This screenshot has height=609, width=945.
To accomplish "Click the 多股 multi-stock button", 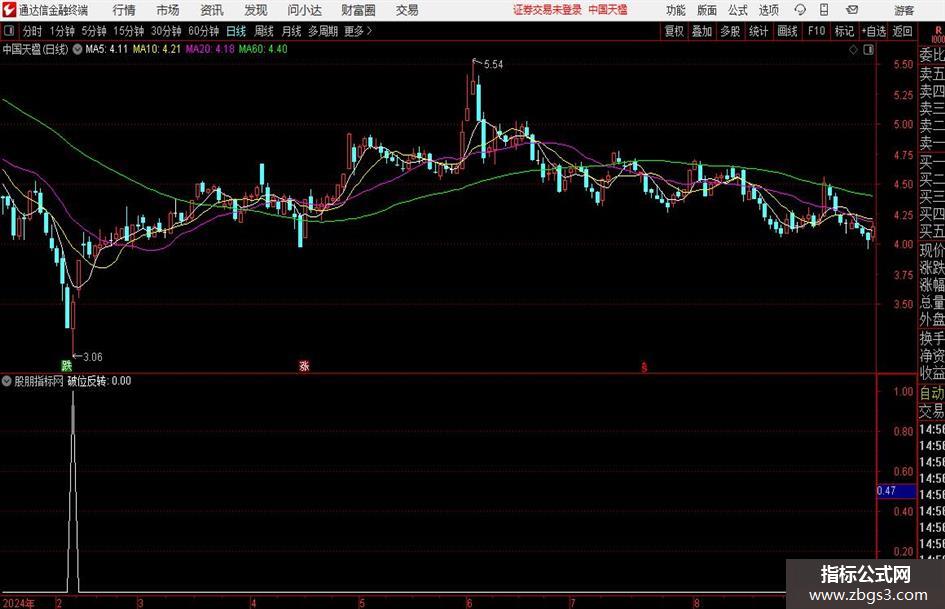I will [730, 31].
